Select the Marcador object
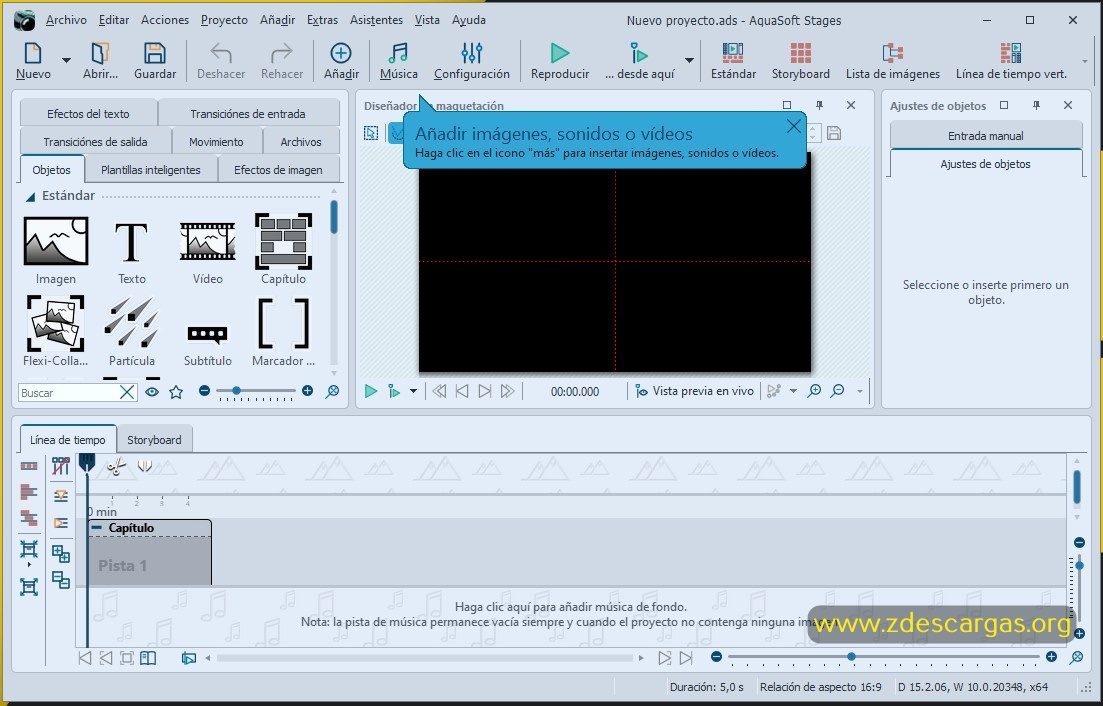 283,331
